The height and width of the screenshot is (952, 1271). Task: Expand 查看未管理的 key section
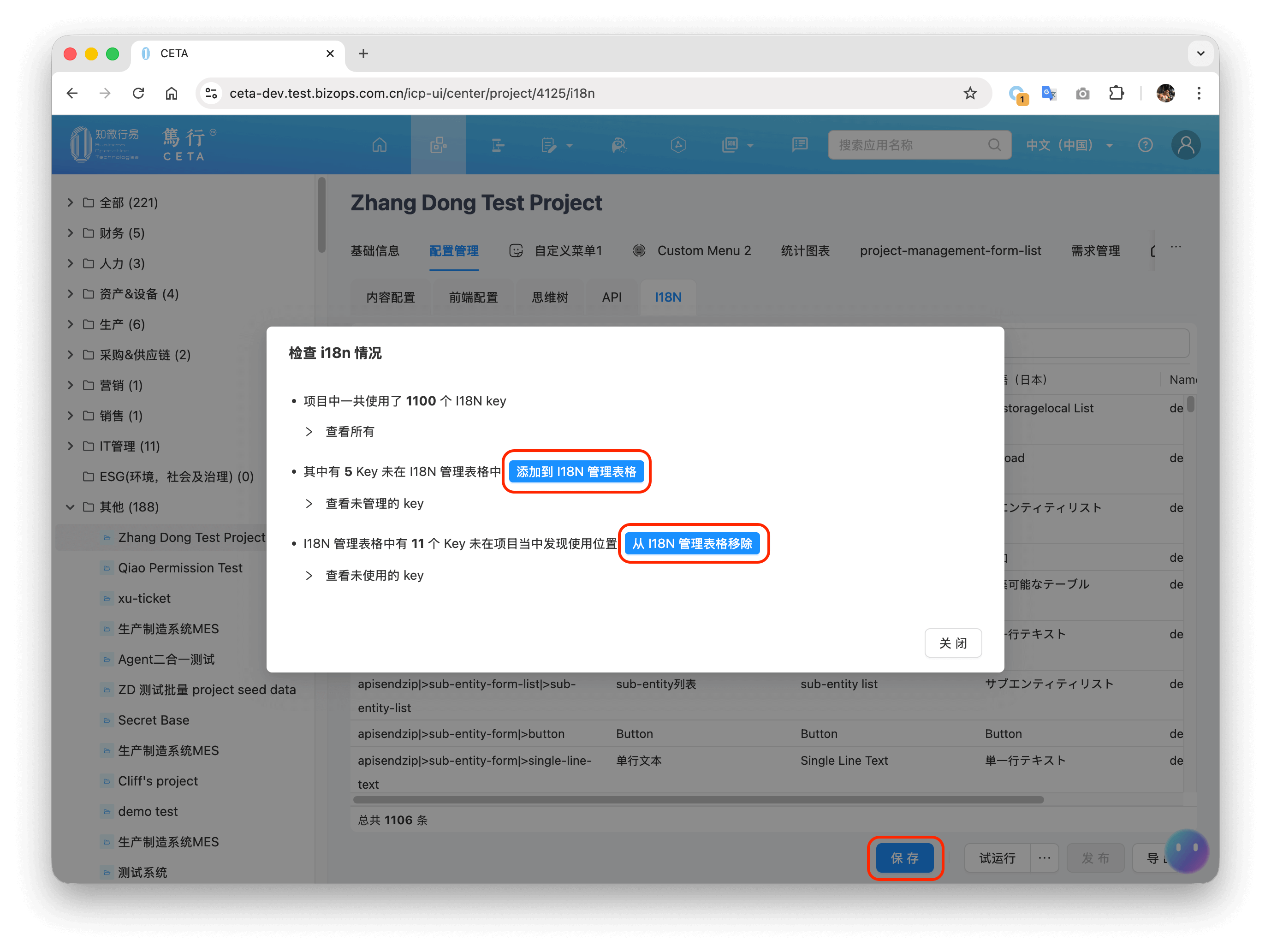[x=309, y=503]
